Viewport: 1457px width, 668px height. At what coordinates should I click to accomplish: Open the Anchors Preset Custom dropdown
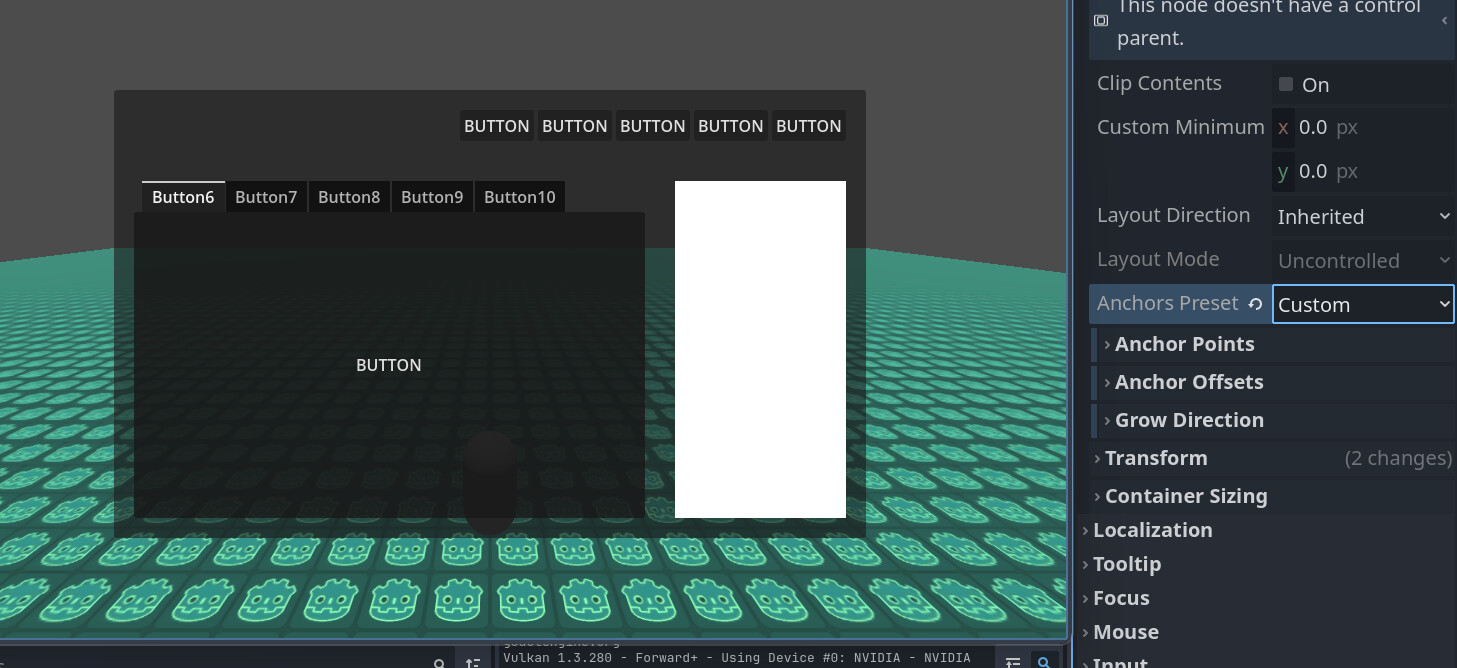(1362, 304)
